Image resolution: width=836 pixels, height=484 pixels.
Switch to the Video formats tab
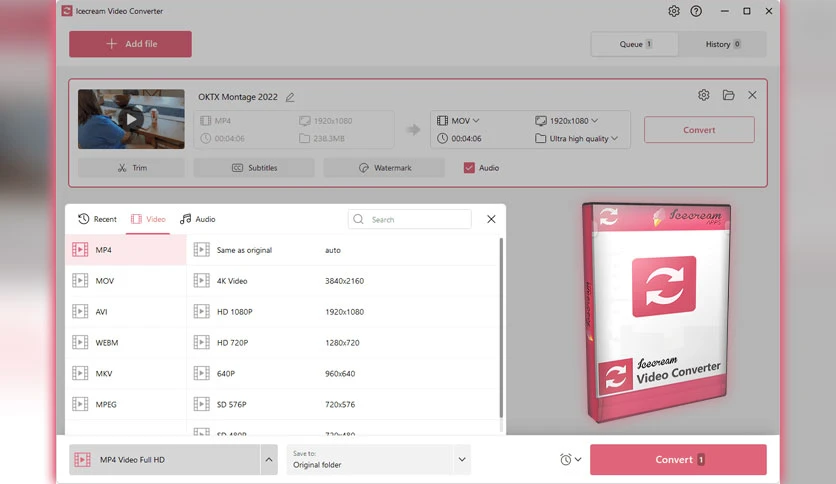(148, 219)
